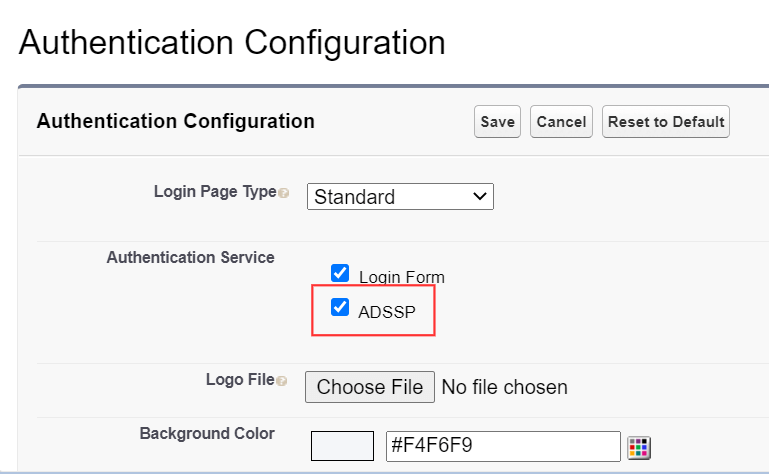This screenshot has height=474, width=769.
Task: Click the background color preview swatch
Action: [342, 446]
